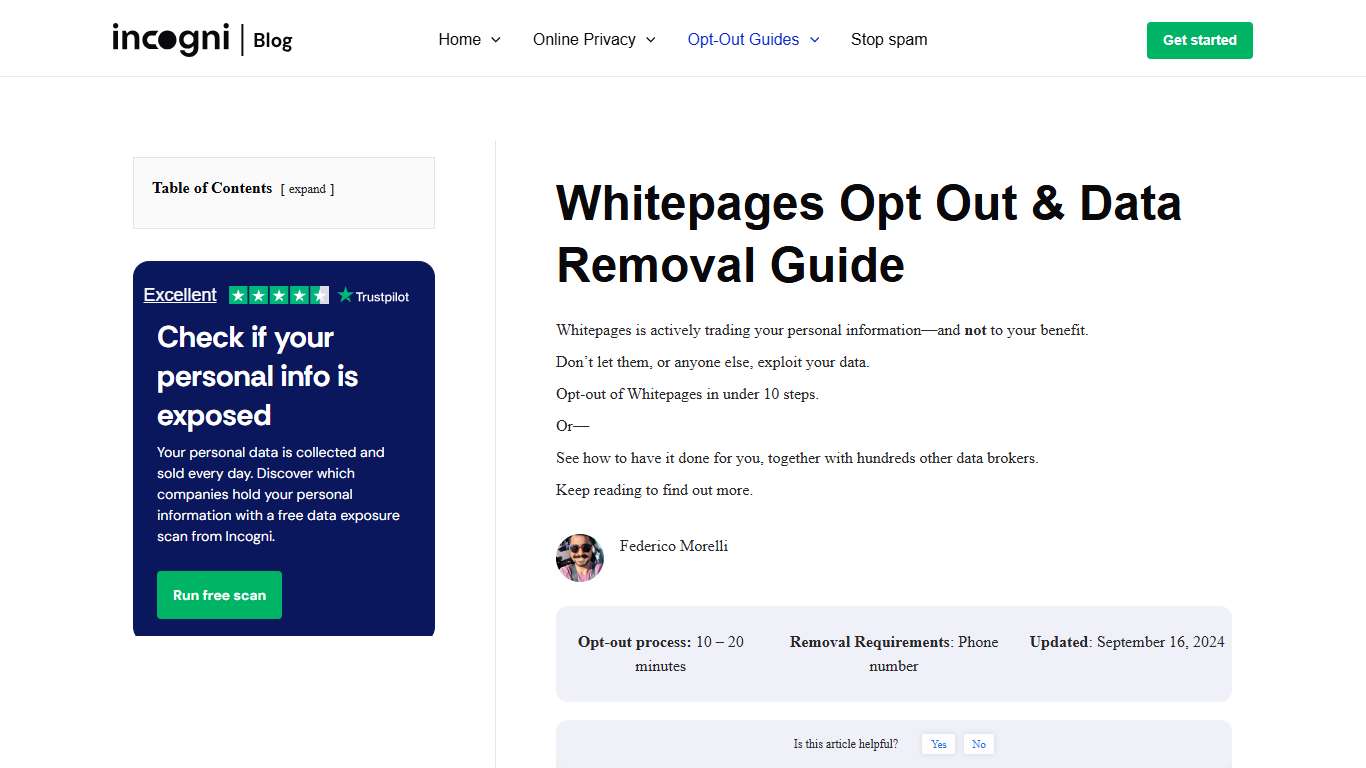Click the Excellent link above the stars
1366x768 pixels.
point(180,295)
